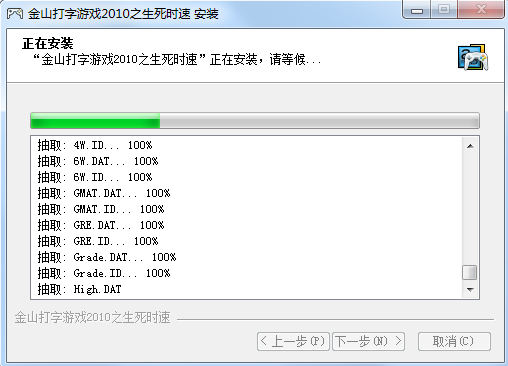Image resolution: width=508 pixels, height=366 pixels.
Task: Click the installer icon in title bar
Action: click(x=15, y=14)
